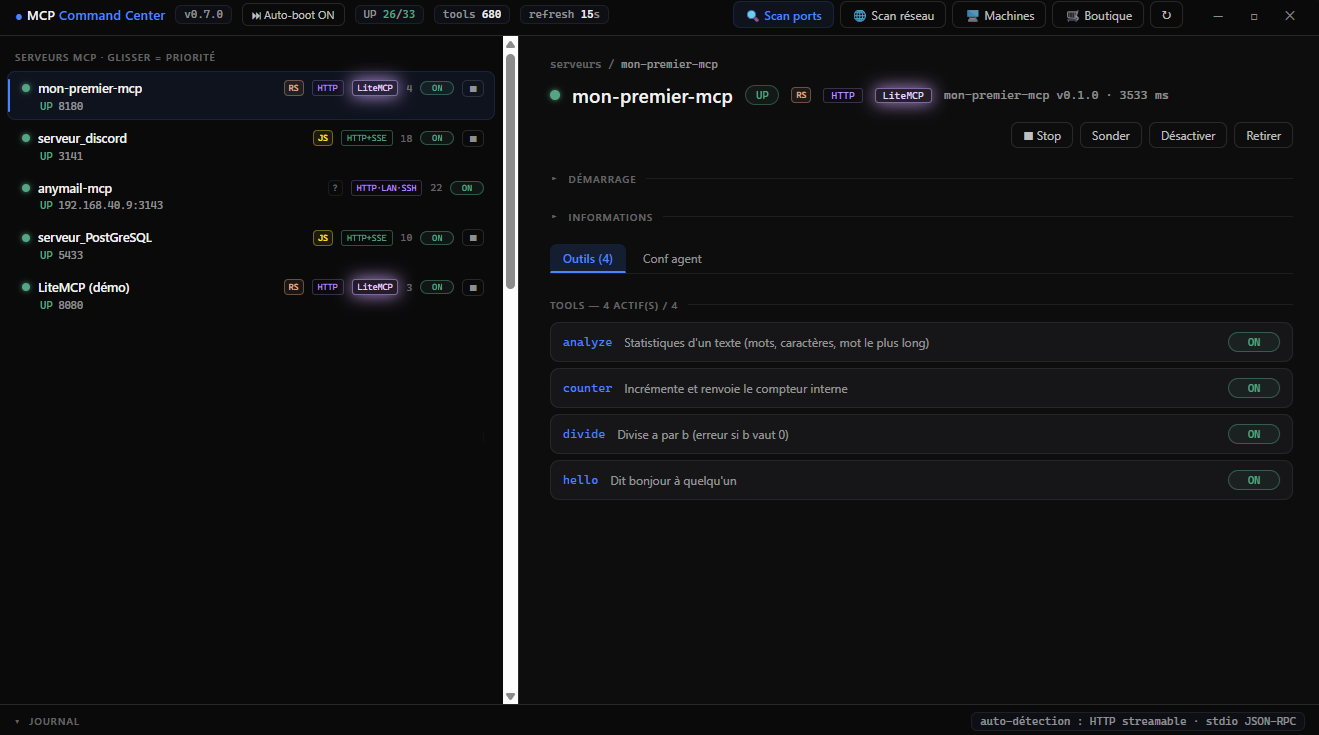The height and width of the screenshot is (735, 1319).
Task: Open Scan réseau
Action: click(x=893, y=15)
